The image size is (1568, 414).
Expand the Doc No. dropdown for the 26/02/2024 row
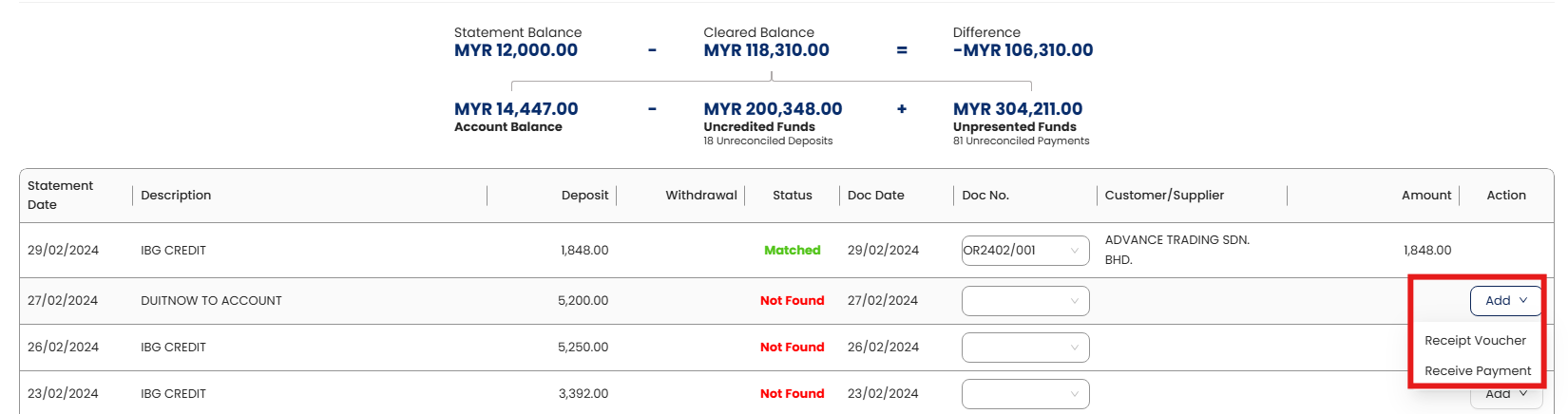(1025, 348)
